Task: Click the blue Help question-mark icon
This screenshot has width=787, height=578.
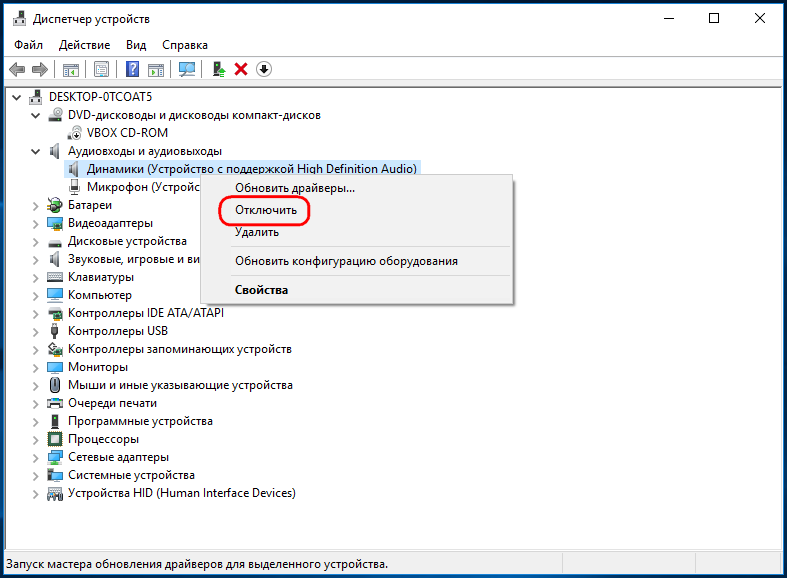Action: pos(133,69)
